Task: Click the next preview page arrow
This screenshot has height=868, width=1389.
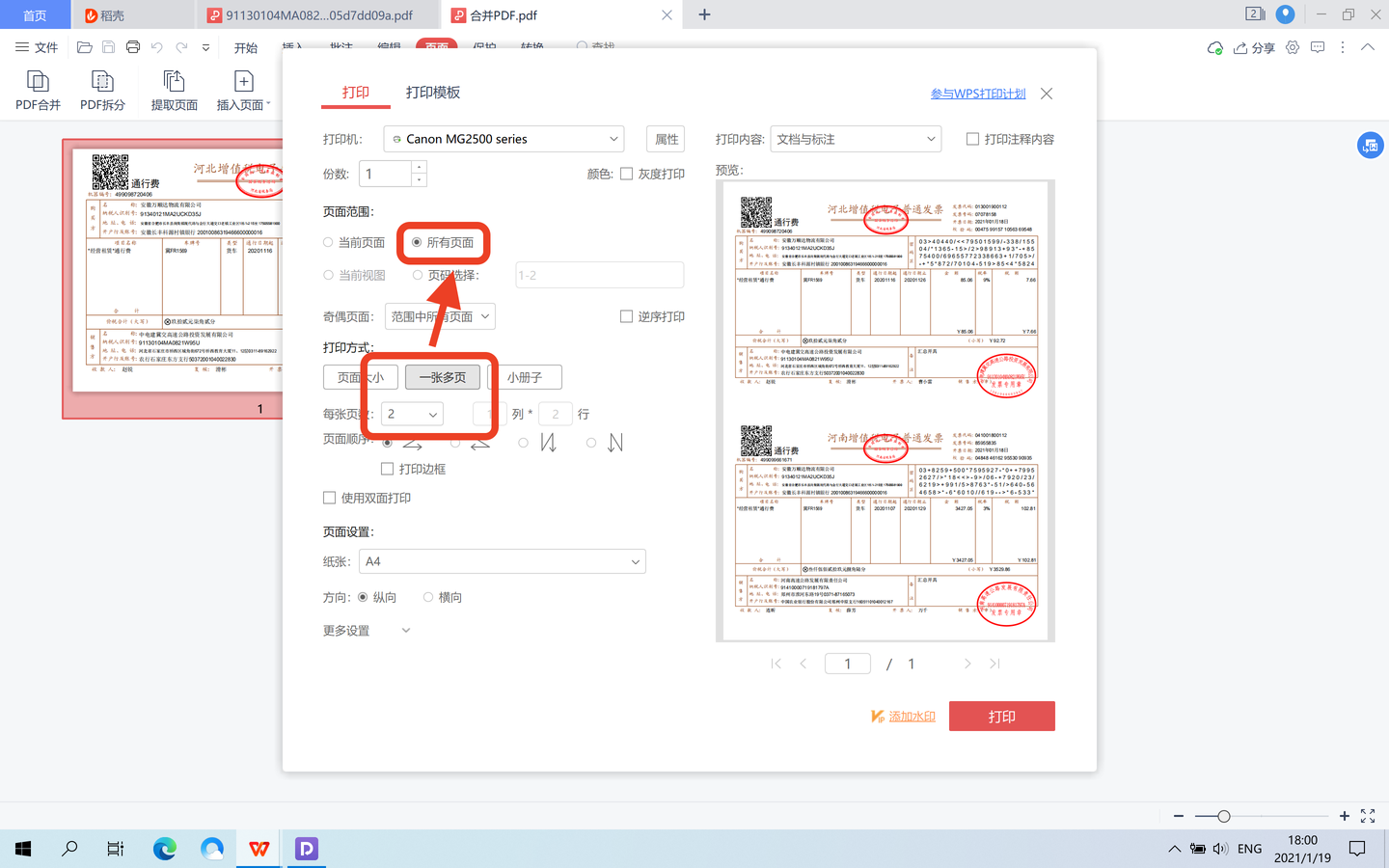Action: coord(967,664)
